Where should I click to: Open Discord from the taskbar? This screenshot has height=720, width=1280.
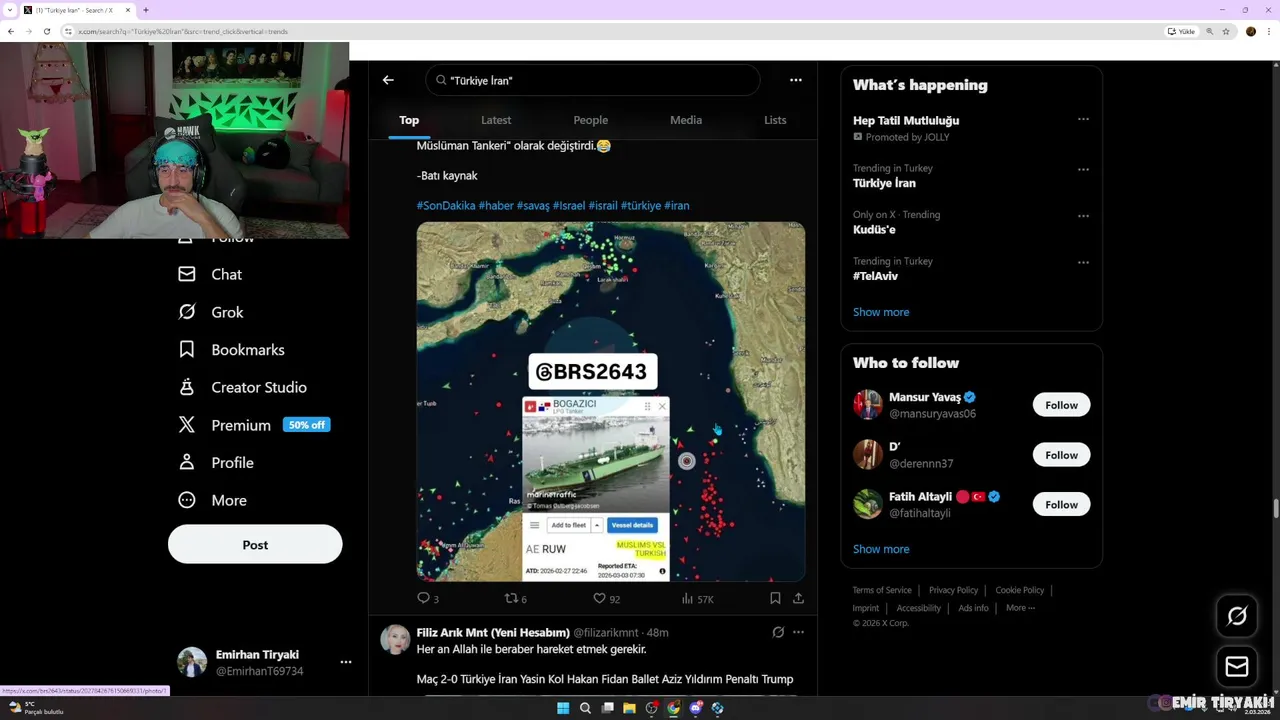point(696,708)
